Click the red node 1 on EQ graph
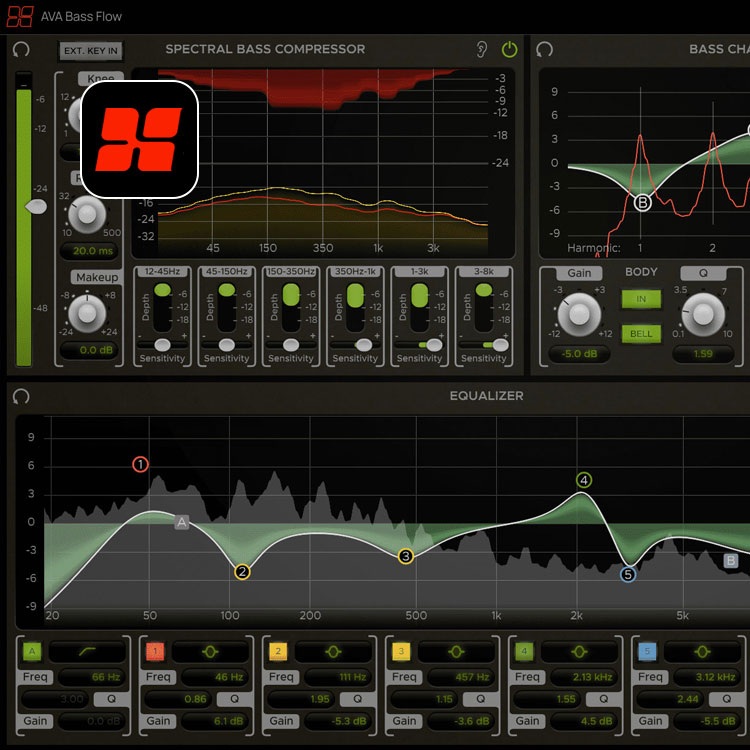750x750 pixels. [x=140, y=464]
